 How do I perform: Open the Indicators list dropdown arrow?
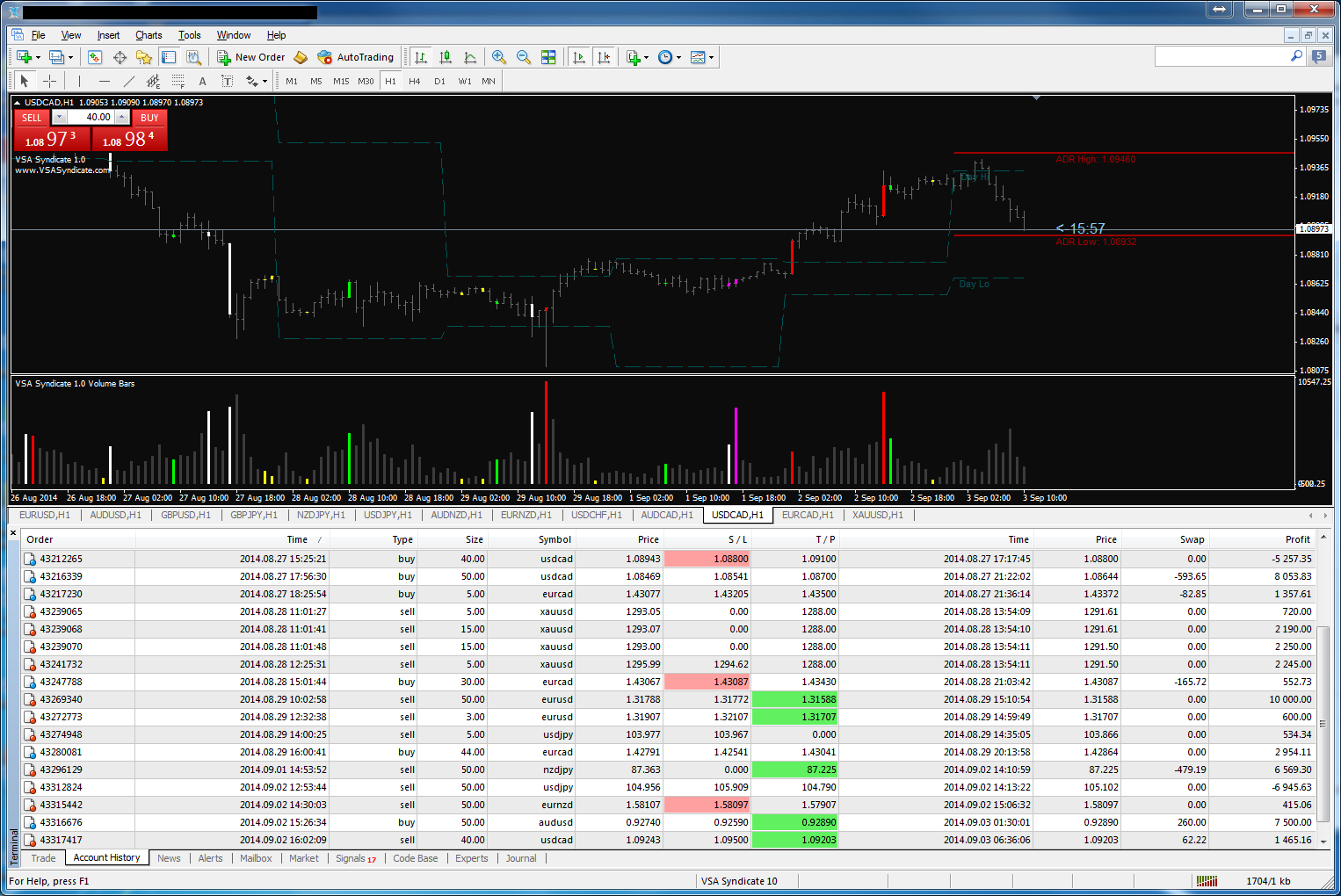(x=646, y=58)
